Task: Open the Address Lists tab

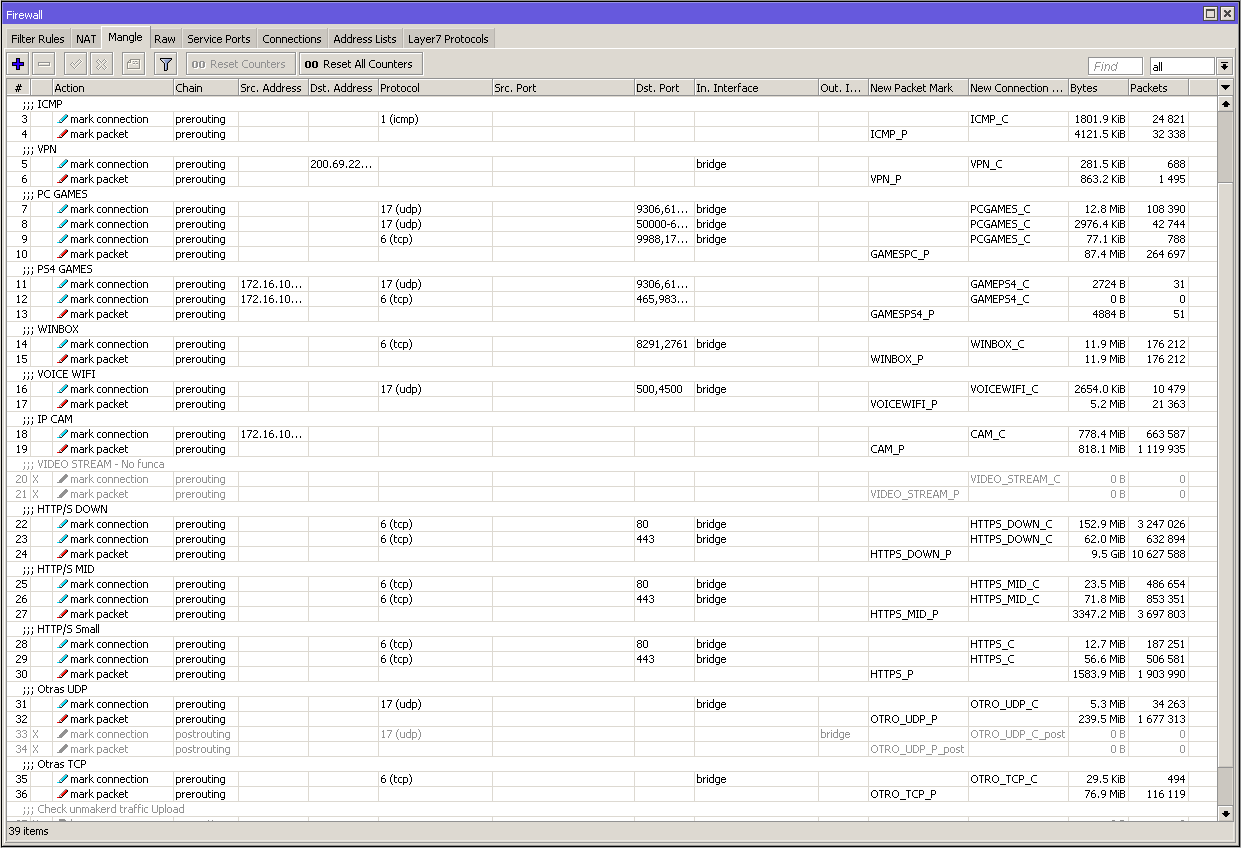Action: pos(365,39)
